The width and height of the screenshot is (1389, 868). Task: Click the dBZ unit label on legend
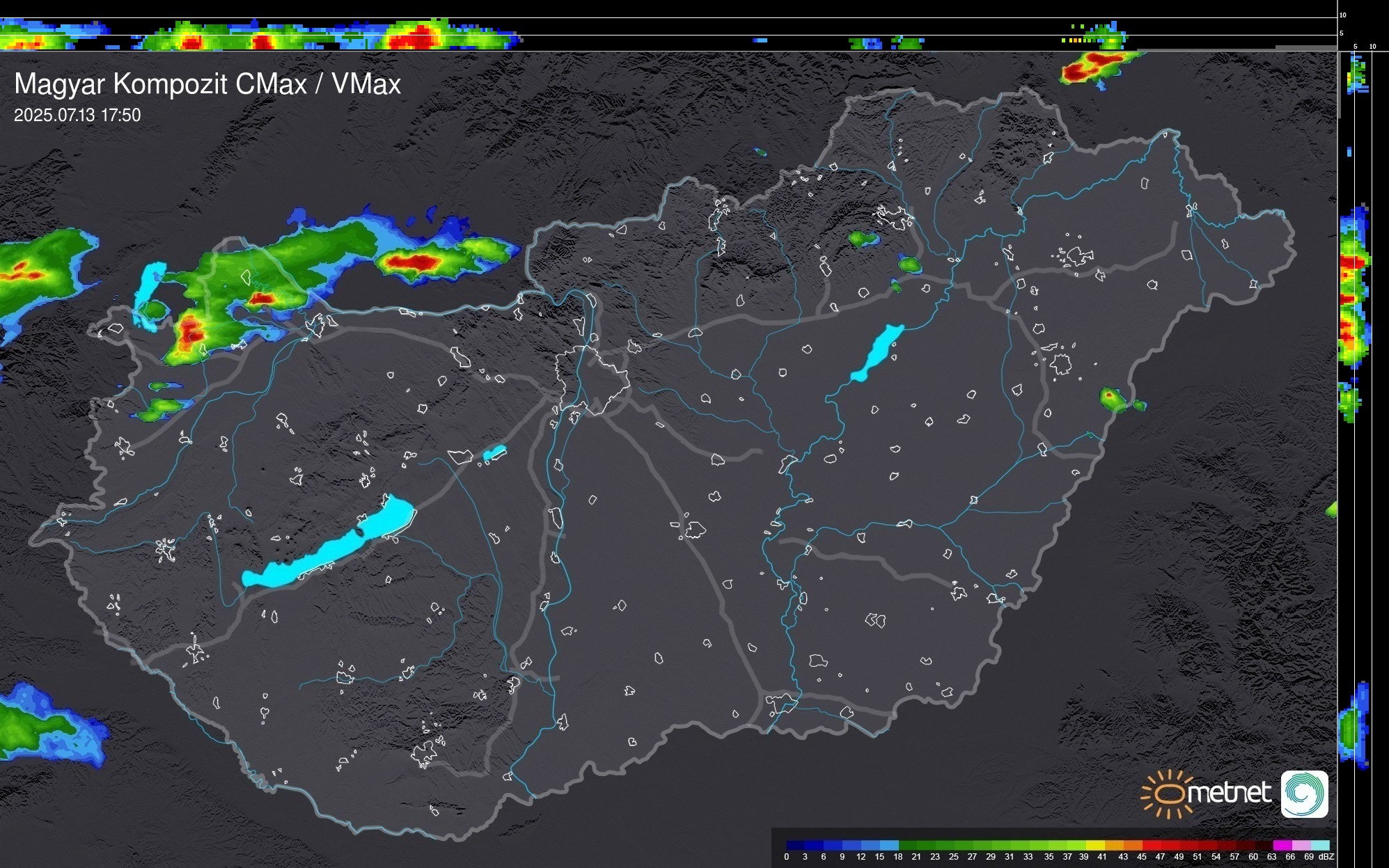pyautogui.click(x=1326, y=857)
